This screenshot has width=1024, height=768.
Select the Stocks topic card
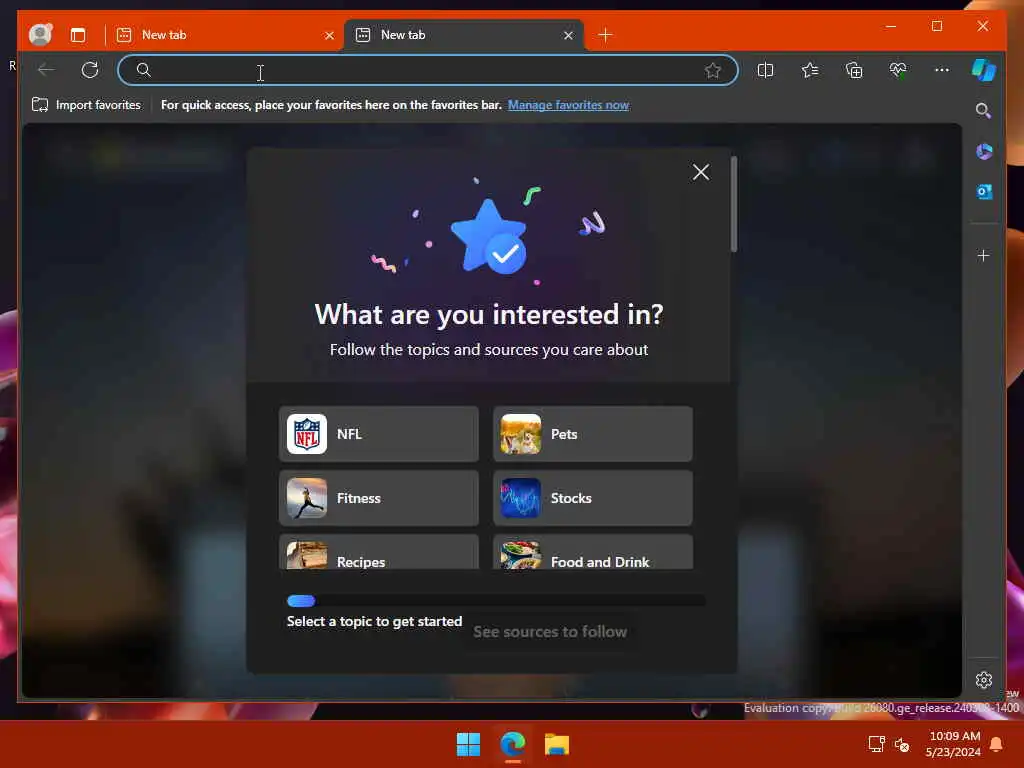[x=593, y=498]
